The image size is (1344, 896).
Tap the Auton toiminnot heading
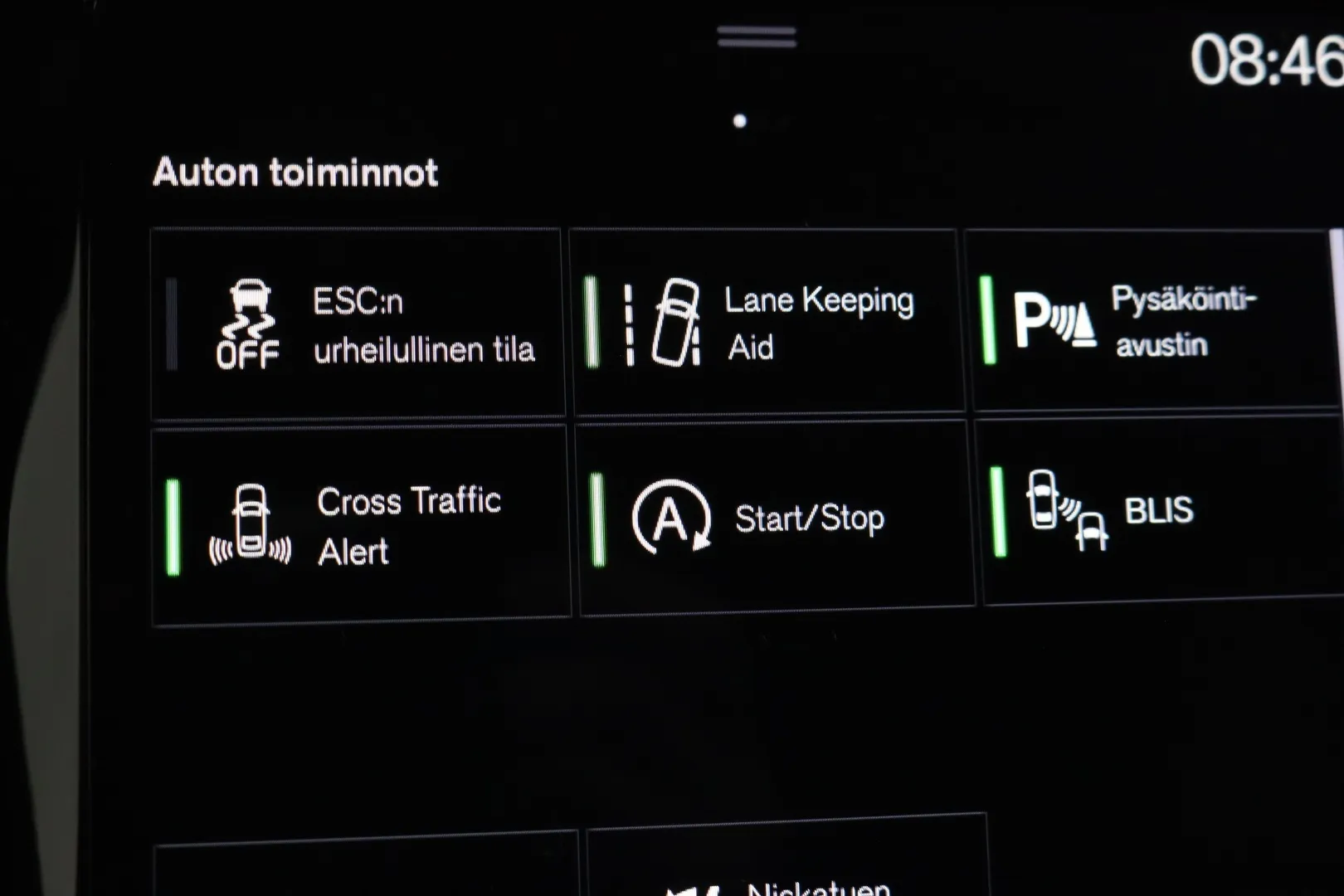295,173
